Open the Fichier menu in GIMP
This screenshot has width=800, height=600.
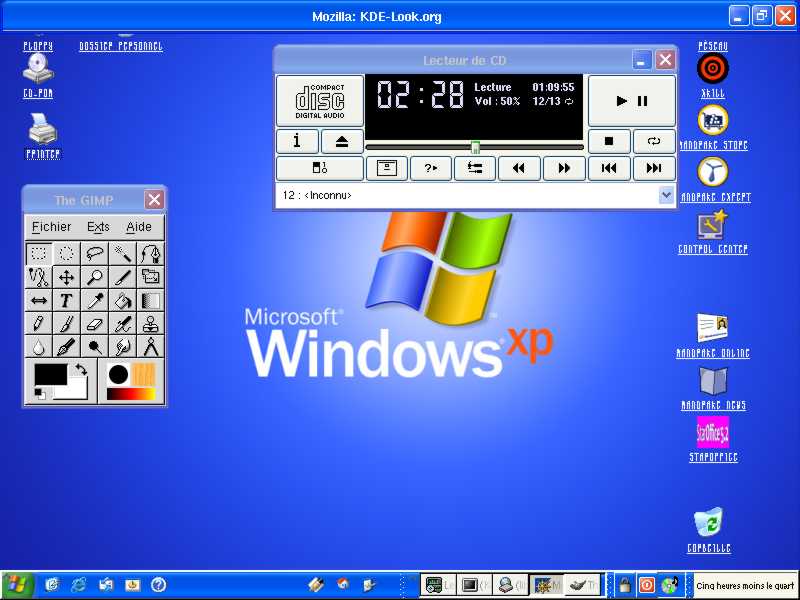click(52, 227)
